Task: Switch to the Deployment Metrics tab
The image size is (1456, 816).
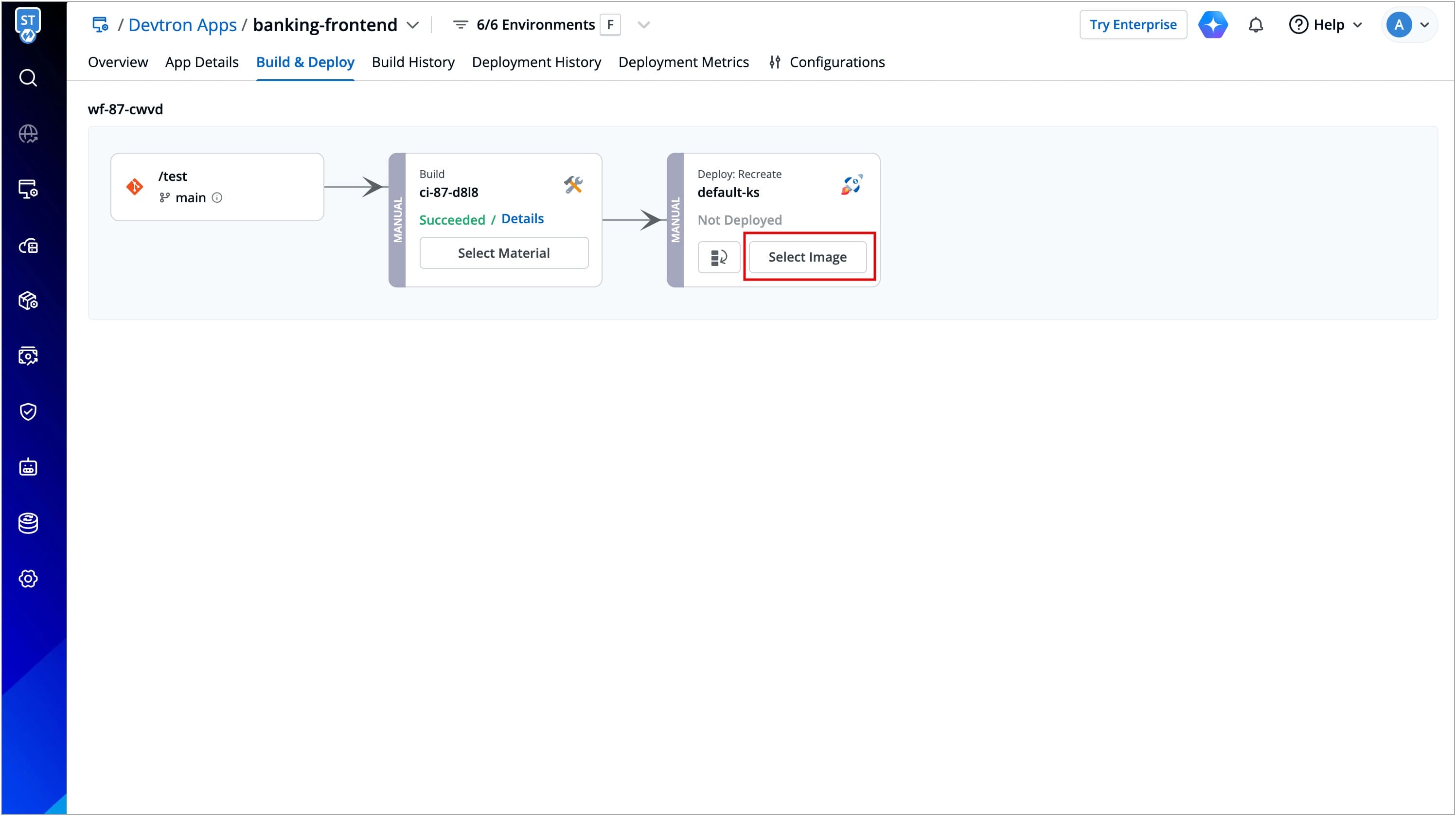Action: [x=683, y=62]
